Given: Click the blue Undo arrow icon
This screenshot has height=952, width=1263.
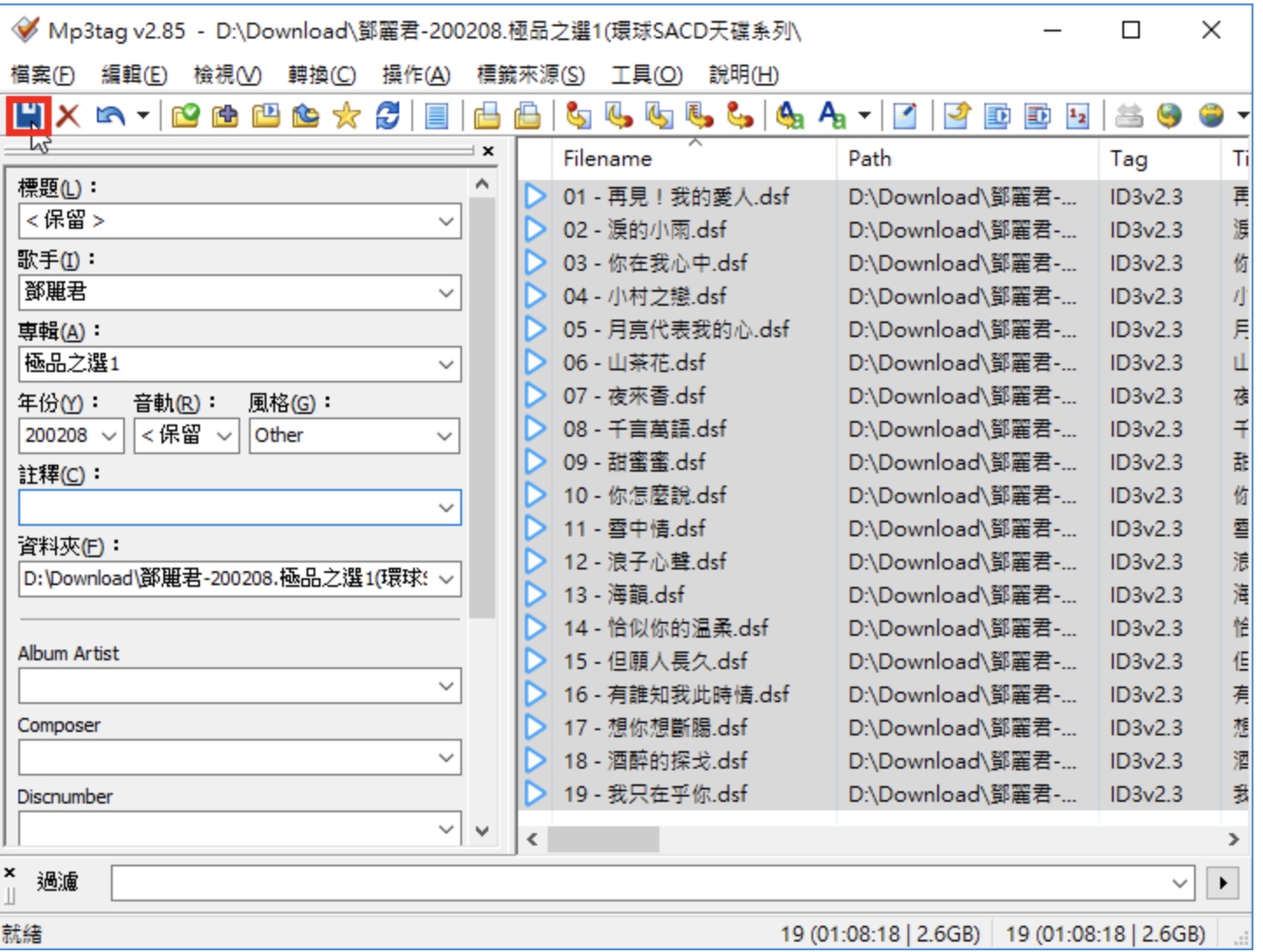Looking at the screenshot, I should (110, 115).
